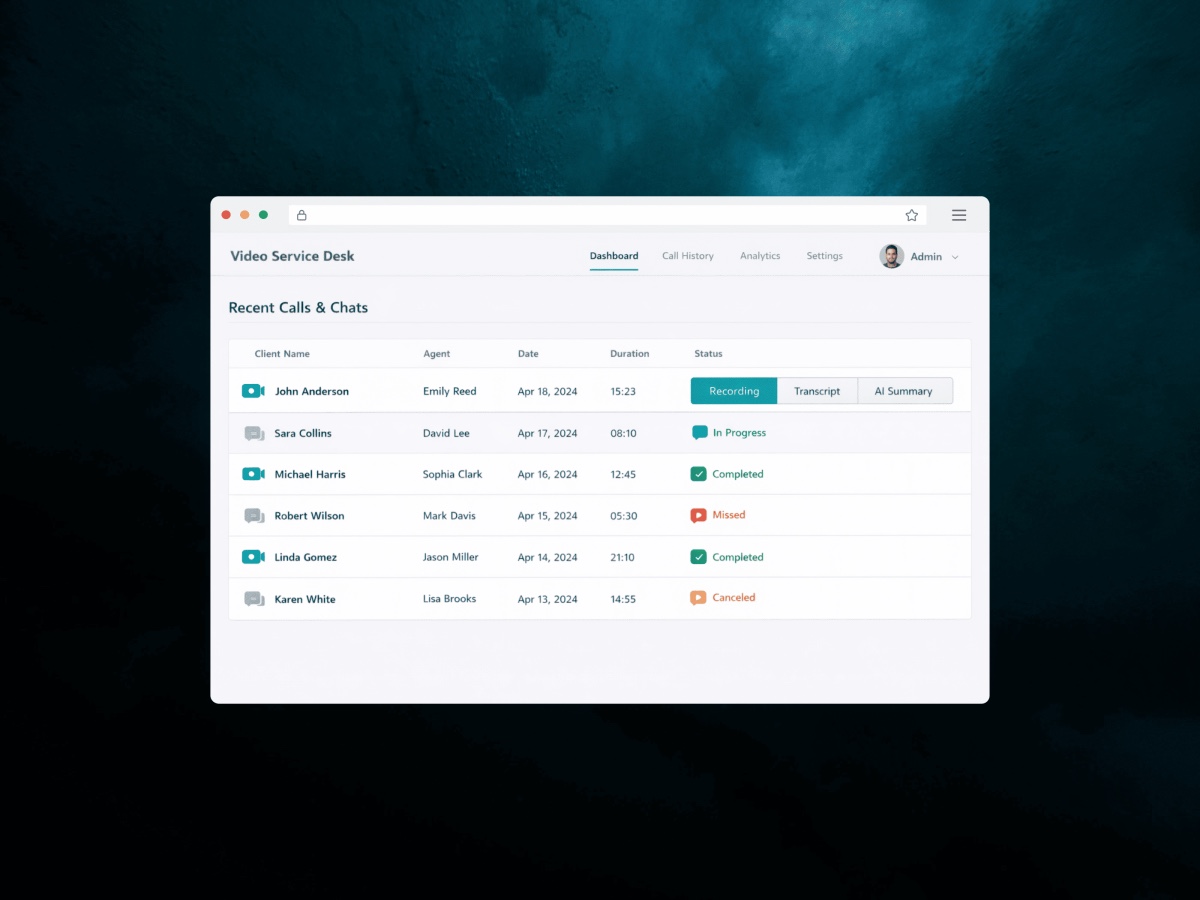Click the Missed status icon for Robert Wilson
Image resolution: width=1200 pixels, height=900 pixels.
tap(698, 514)
